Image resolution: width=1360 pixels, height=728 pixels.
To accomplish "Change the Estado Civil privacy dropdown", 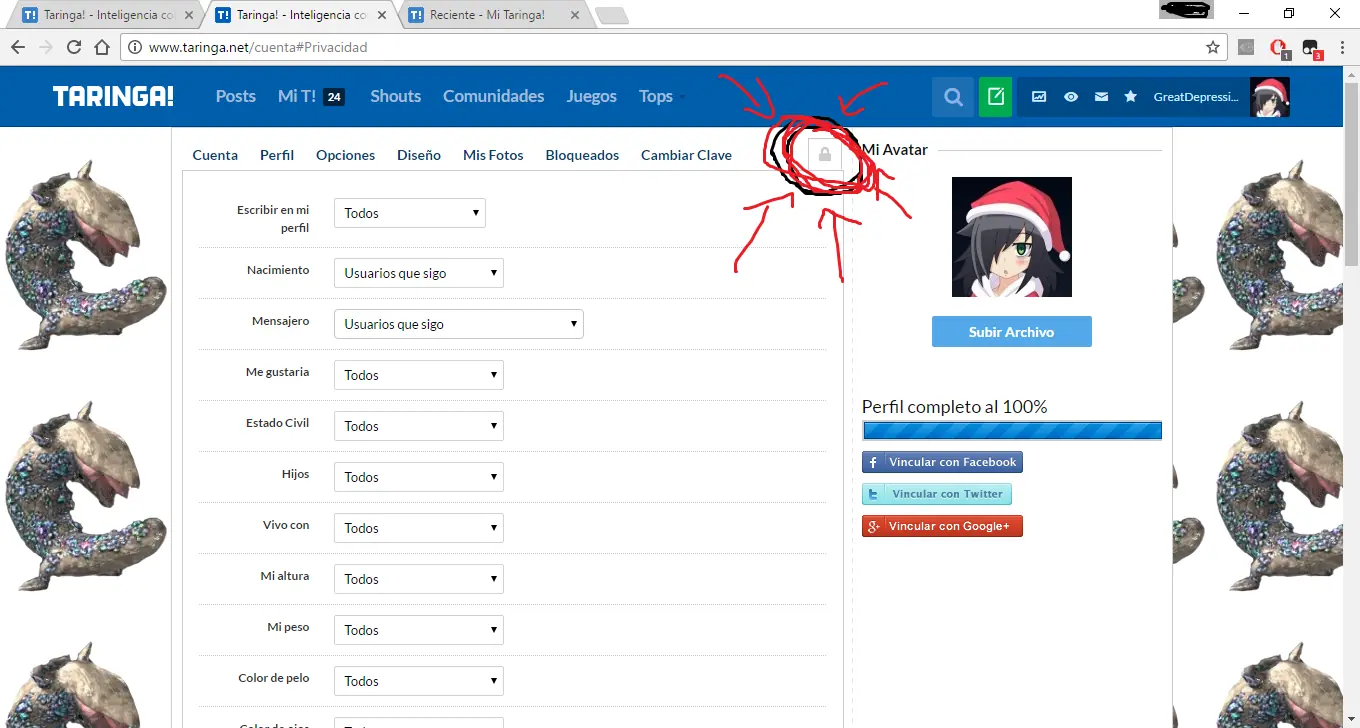I will [x=419, y=426].
